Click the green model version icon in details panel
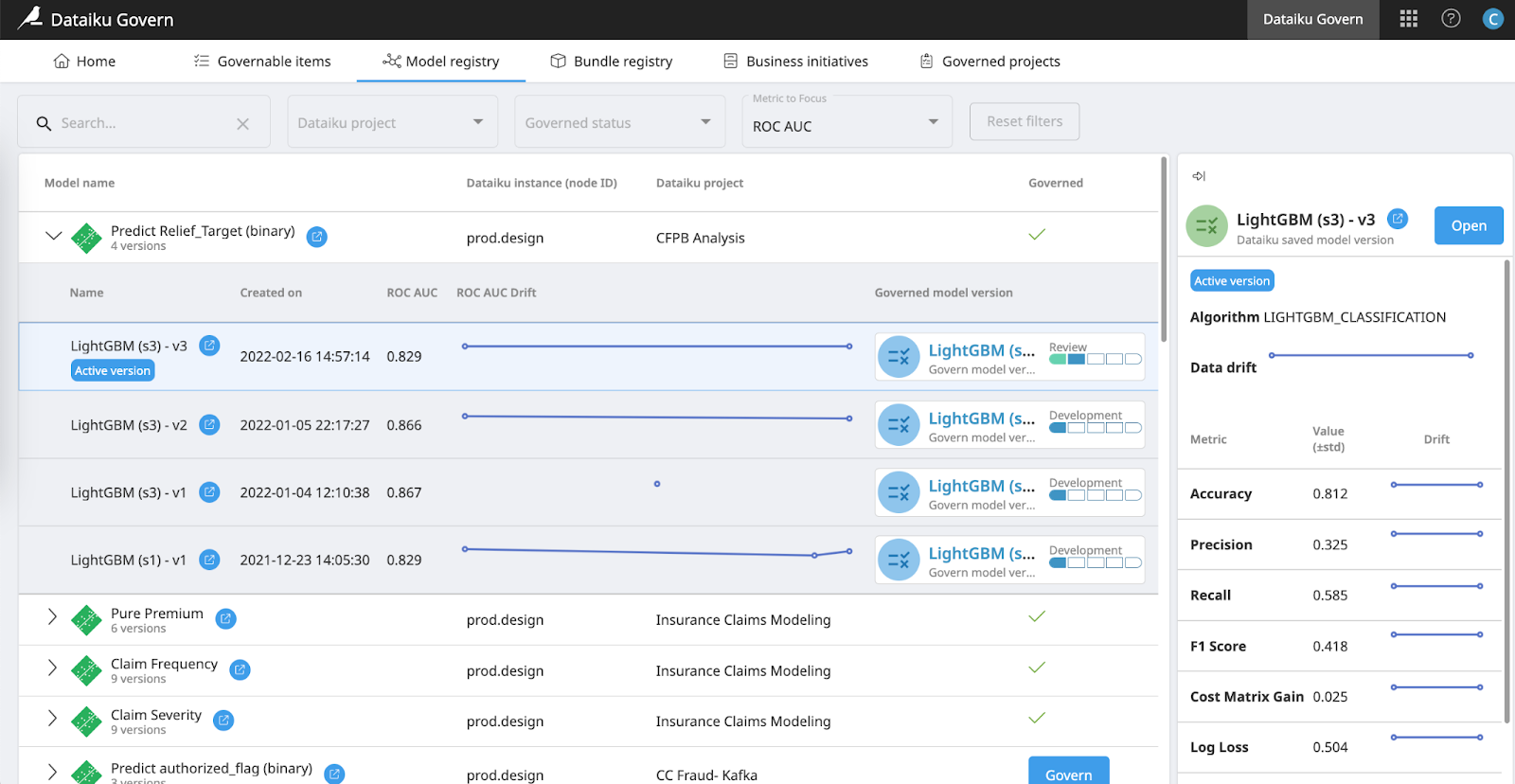Screen dimensions: 1515x784 pos(1207,226)
